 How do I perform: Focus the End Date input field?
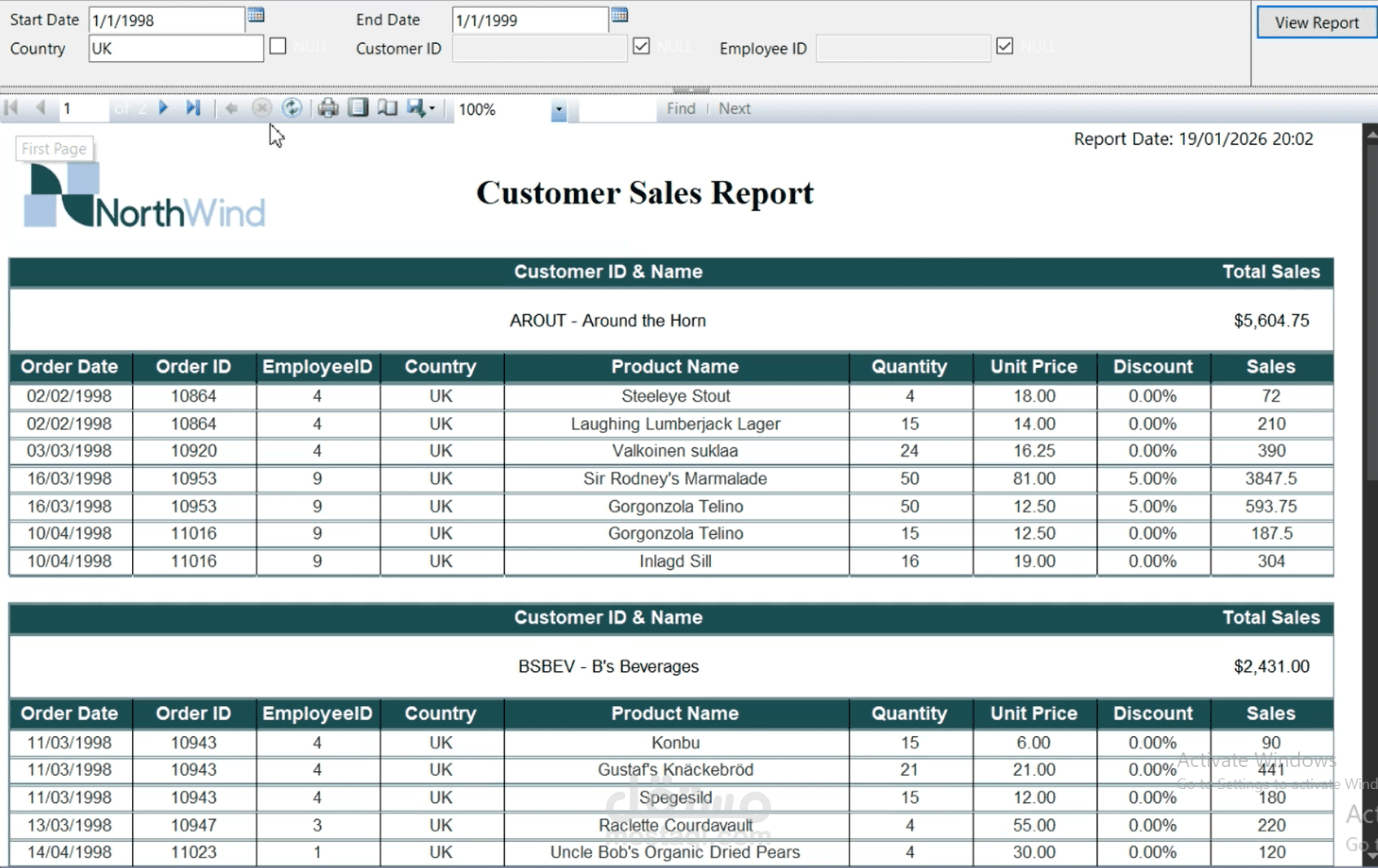(x=529, y=20)
